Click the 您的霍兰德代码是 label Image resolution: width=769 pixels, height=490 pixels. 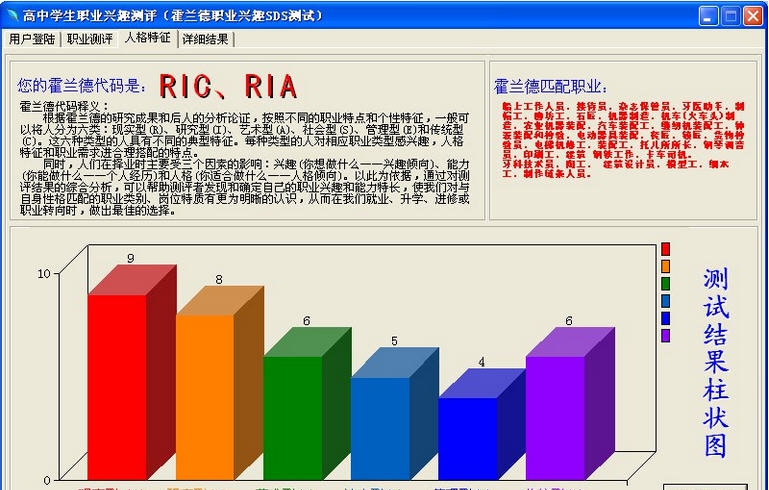click(x=82, y=85)
